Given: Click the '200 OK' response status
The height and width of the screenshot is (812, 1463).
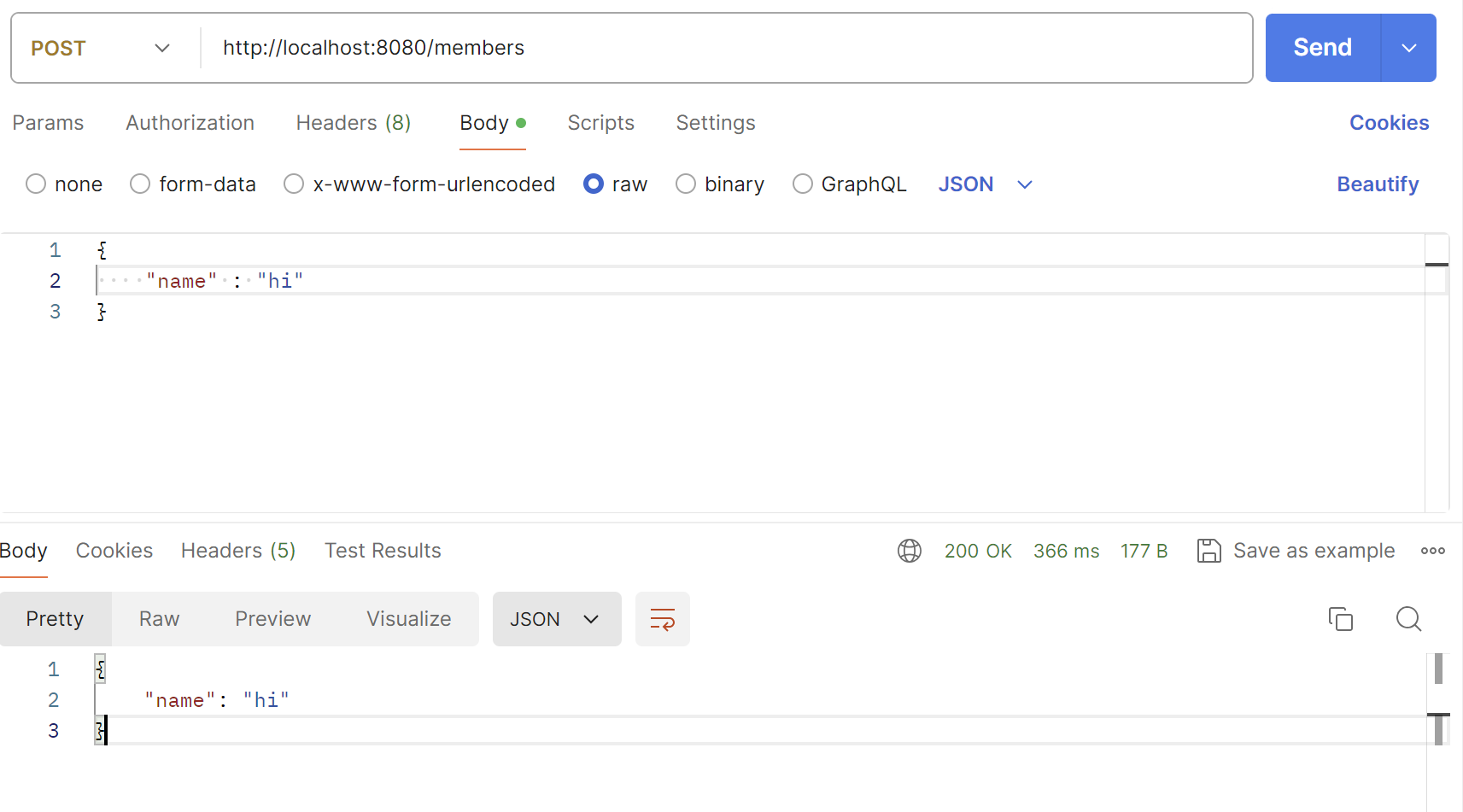Looking at the screenshot, I should 978,551.
